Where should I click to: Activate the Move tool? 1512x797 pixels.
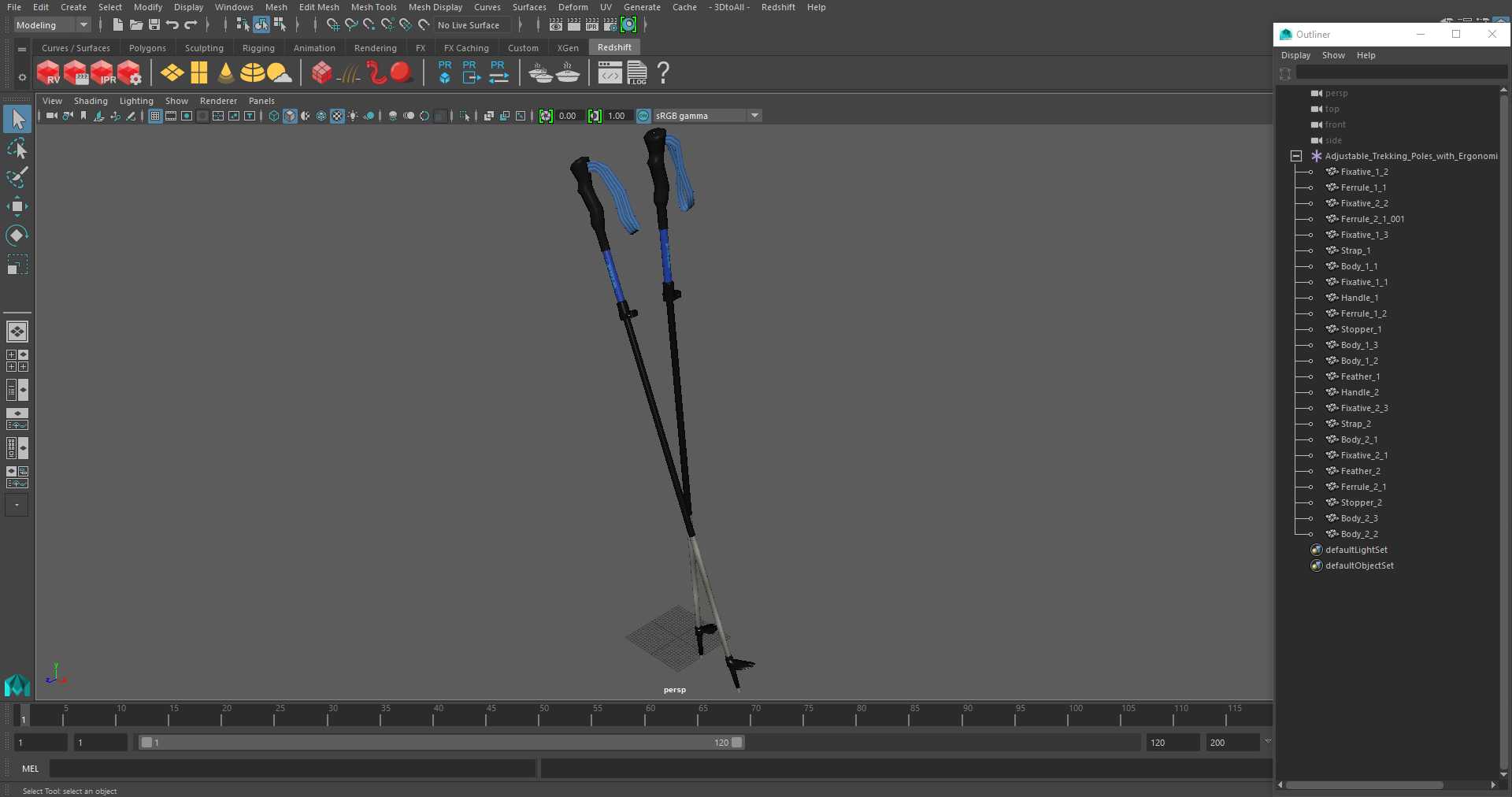tap(17, 206)
